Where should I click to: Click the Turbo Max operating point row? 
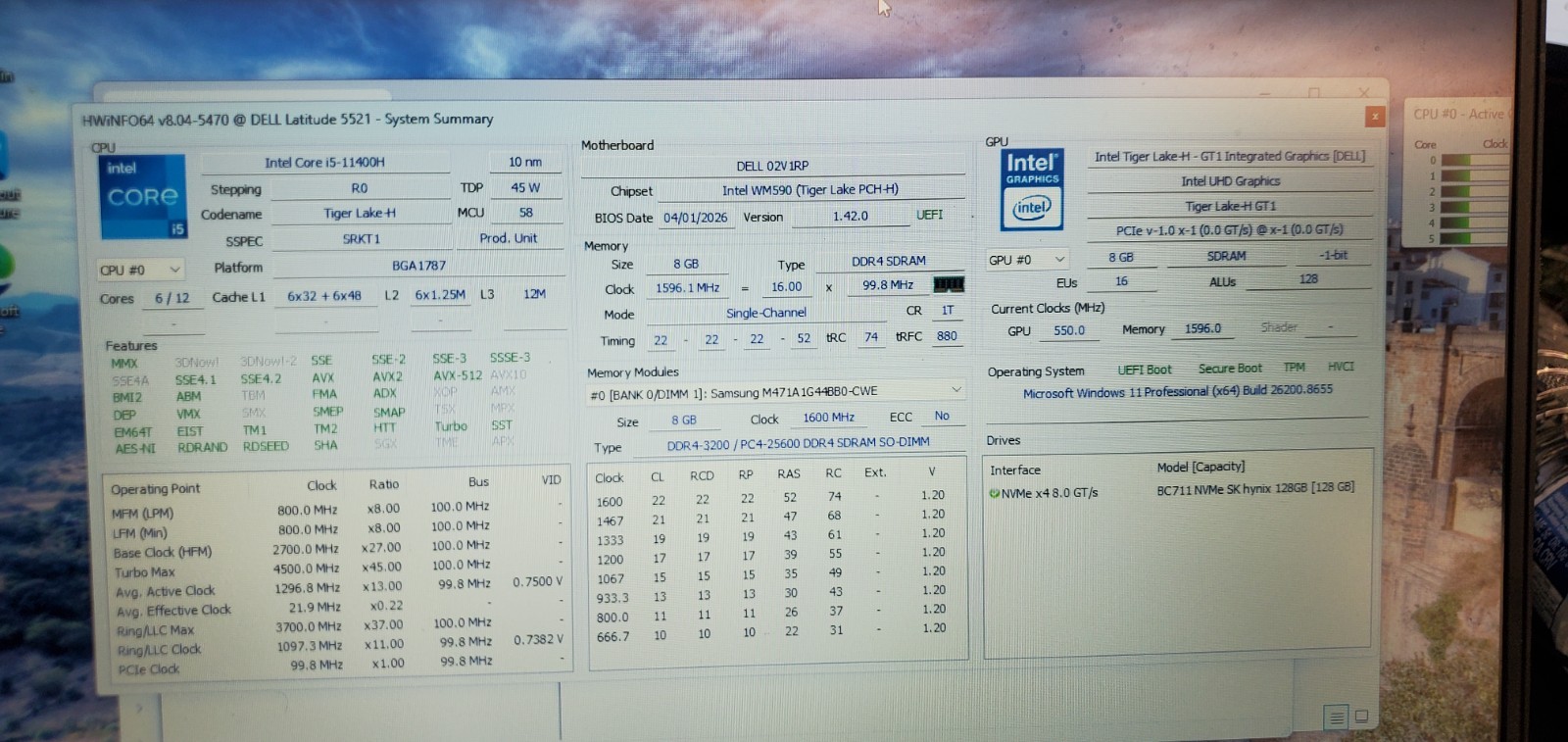pyautogui.click(x=337, y=569)
